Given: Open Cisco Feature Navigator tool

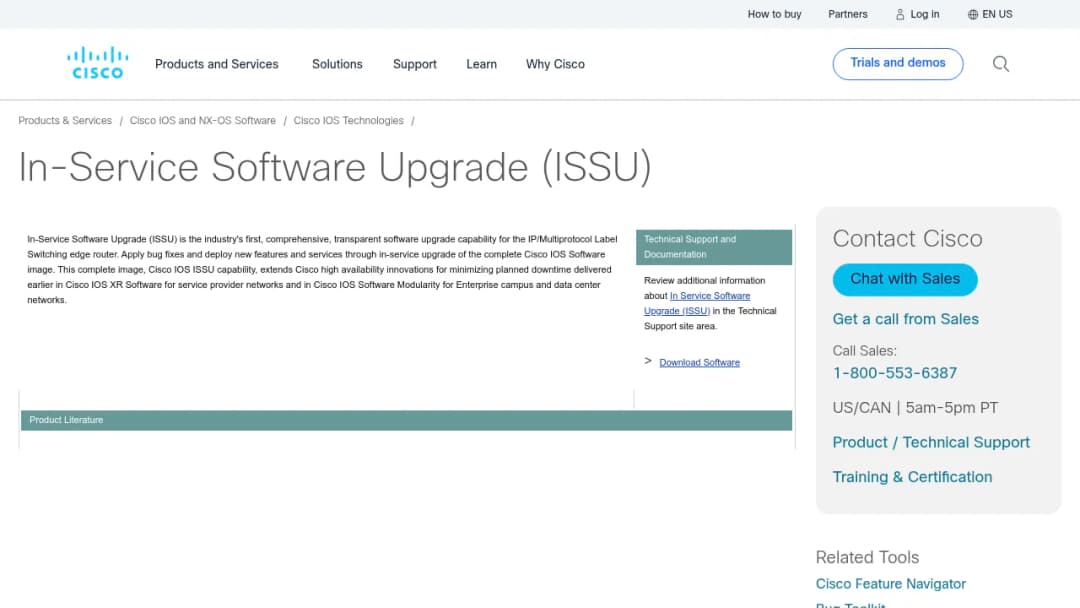Looking at the screenshot, I should click(x=891, y=584).
